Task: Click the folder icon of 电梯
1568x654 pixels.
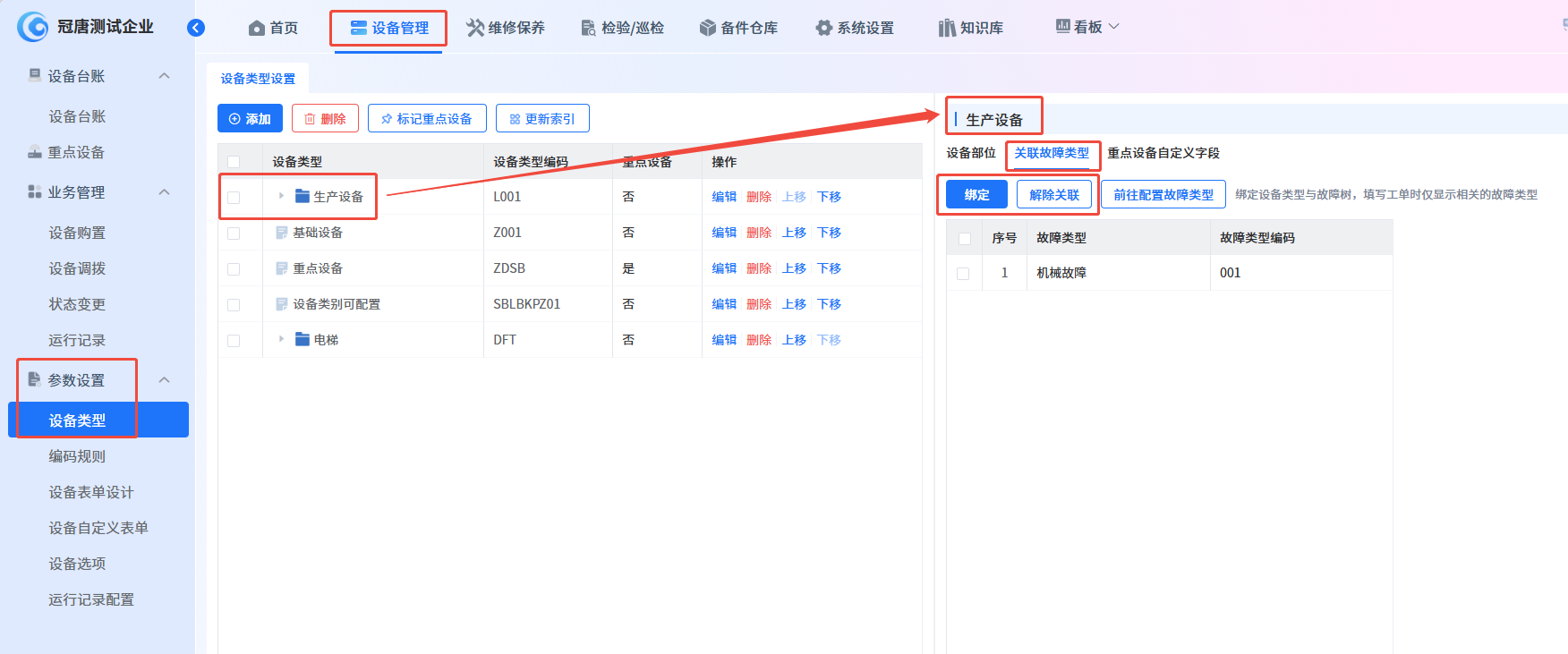Action: coord(303,339)
